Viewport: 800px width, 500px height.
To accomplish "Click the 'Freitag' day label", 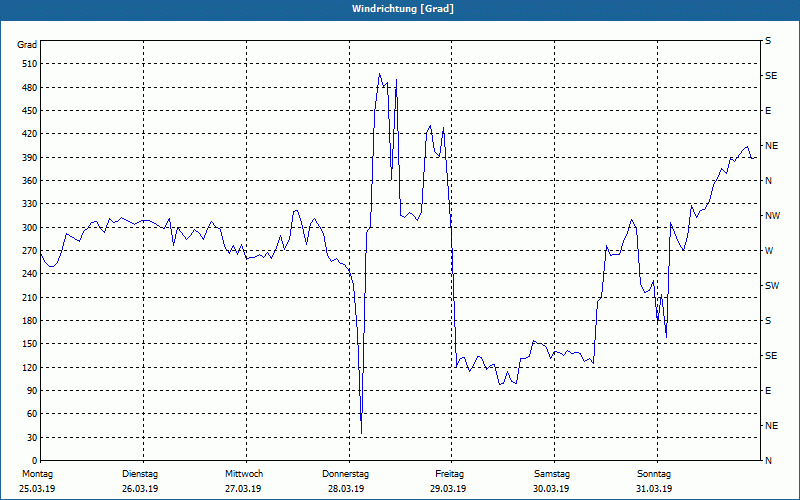I will 449,474.
